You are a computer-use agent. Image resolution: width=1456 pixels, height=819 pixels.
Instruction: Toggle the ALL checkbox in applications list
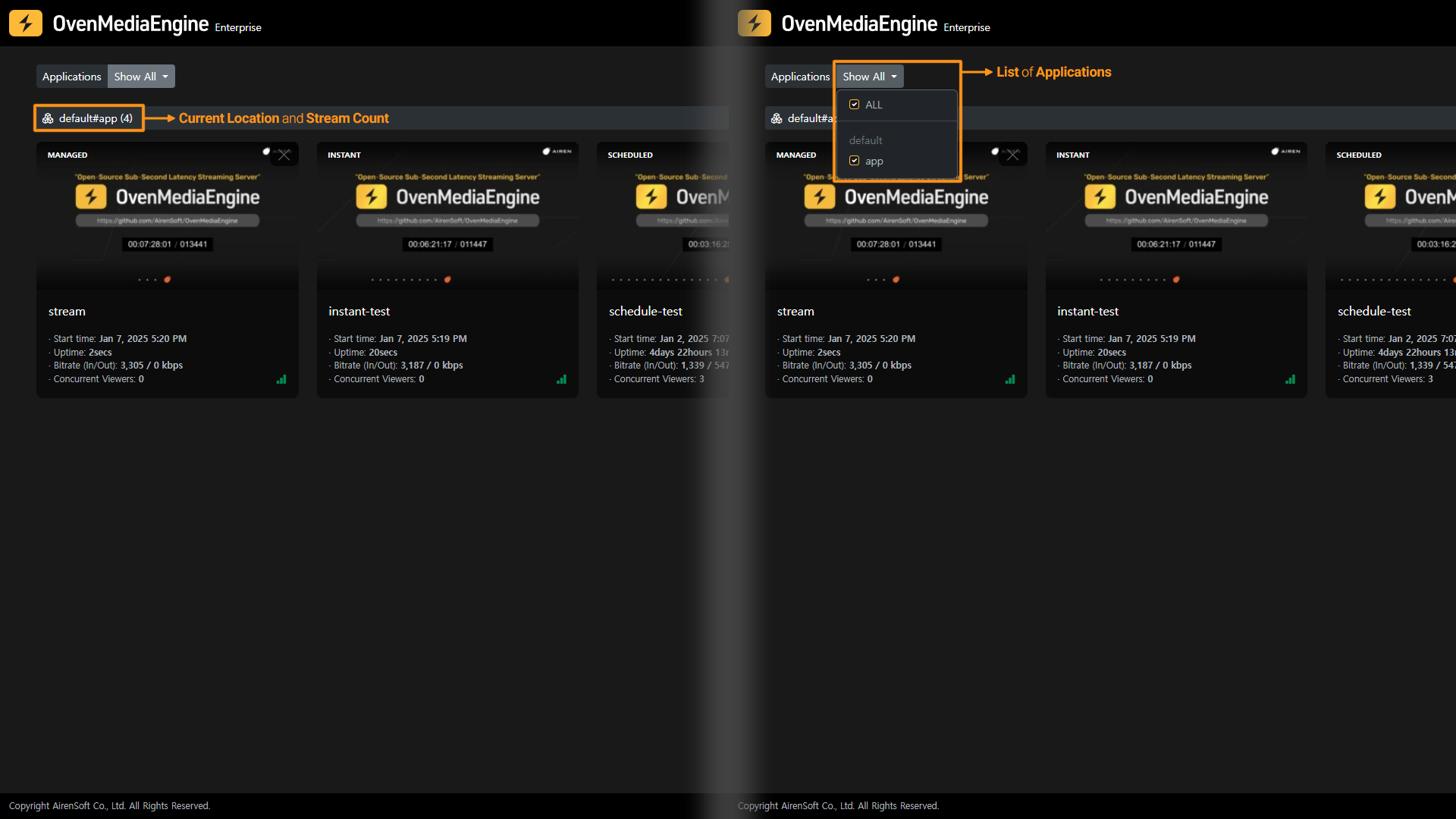coord(855,105)
